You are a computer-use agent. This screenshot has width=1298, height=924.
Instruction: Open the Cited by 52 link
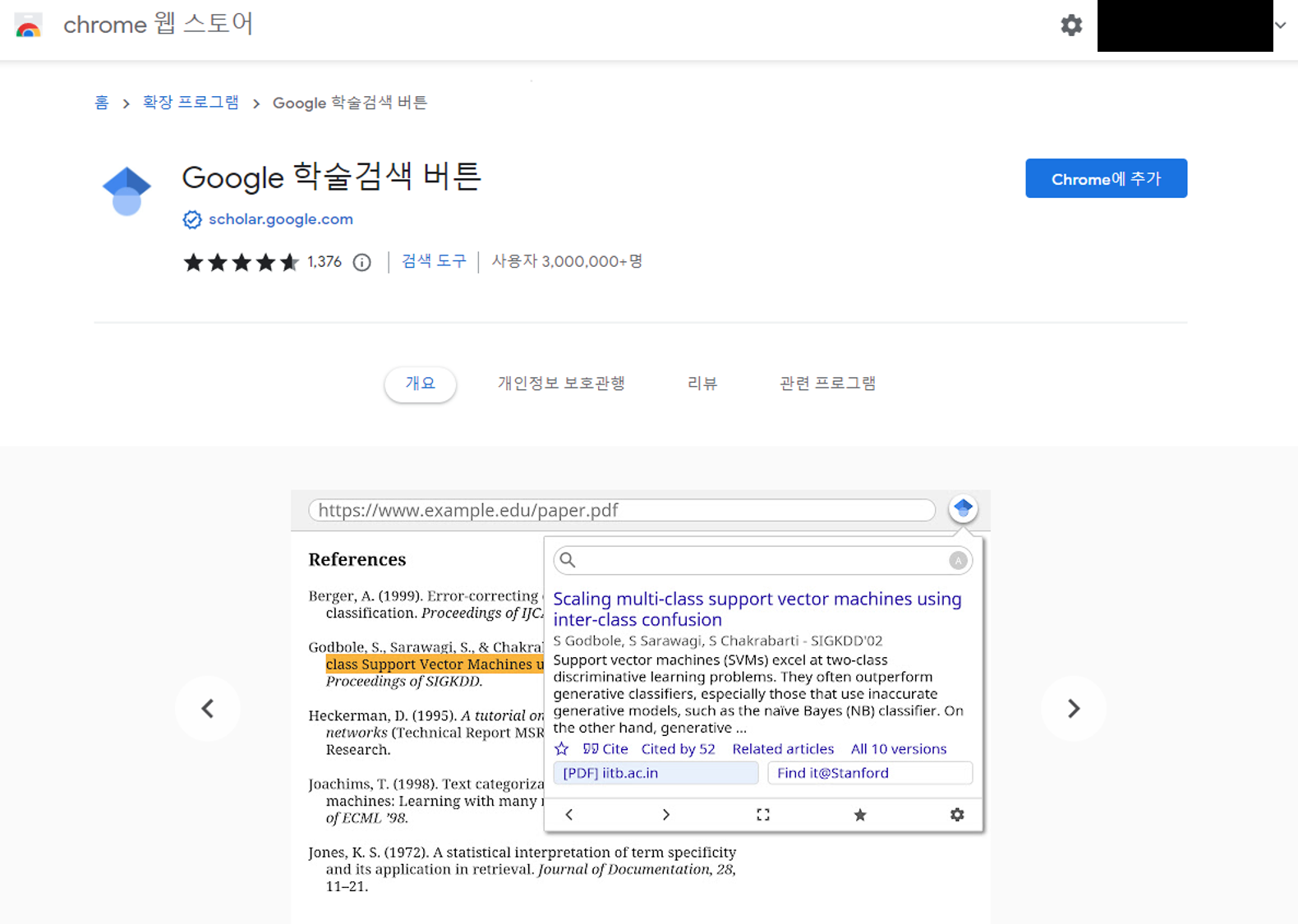point(678,749)
